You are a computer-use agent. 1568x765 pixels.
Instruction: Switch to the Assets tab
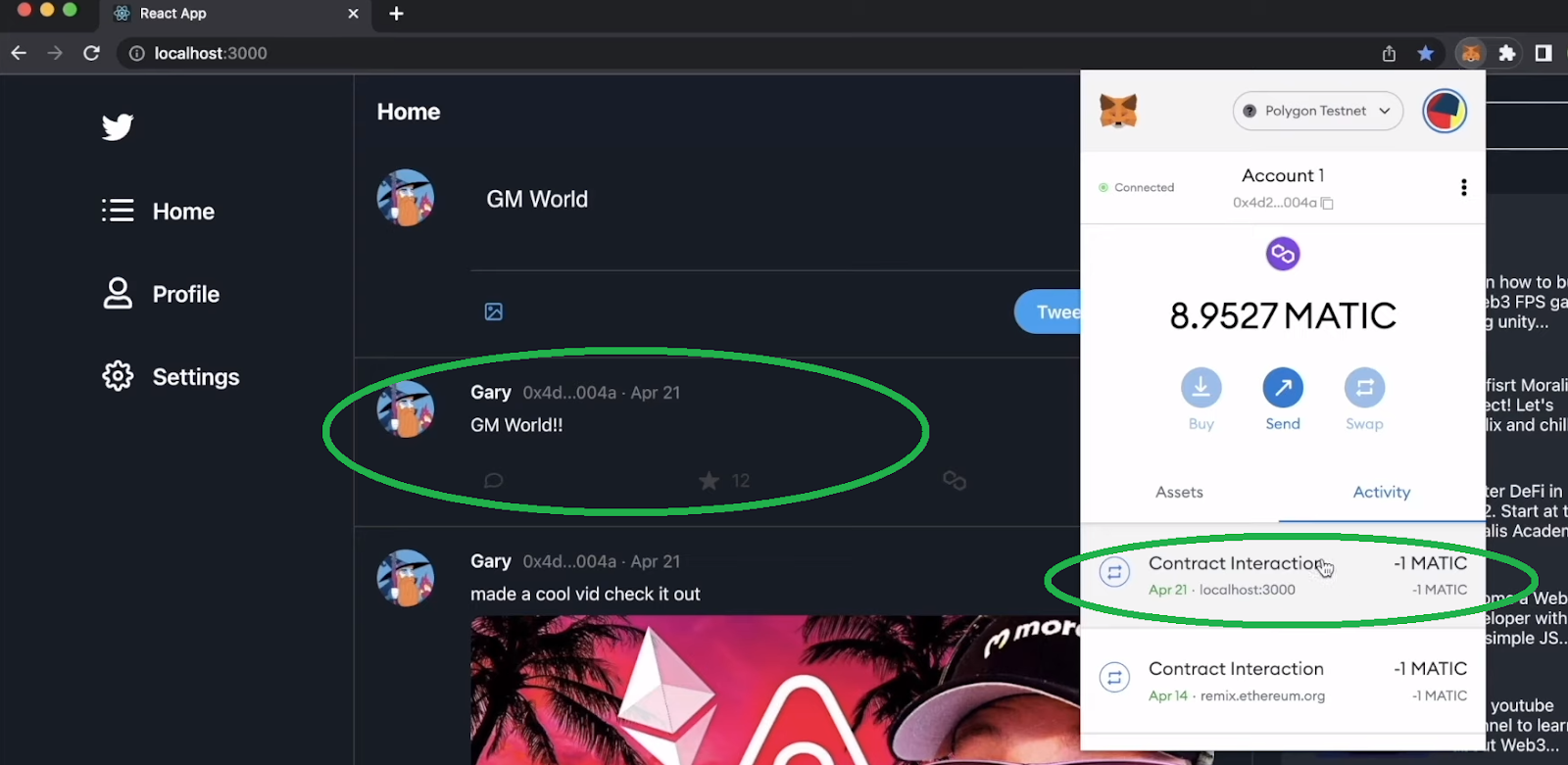coord(1179,492)
